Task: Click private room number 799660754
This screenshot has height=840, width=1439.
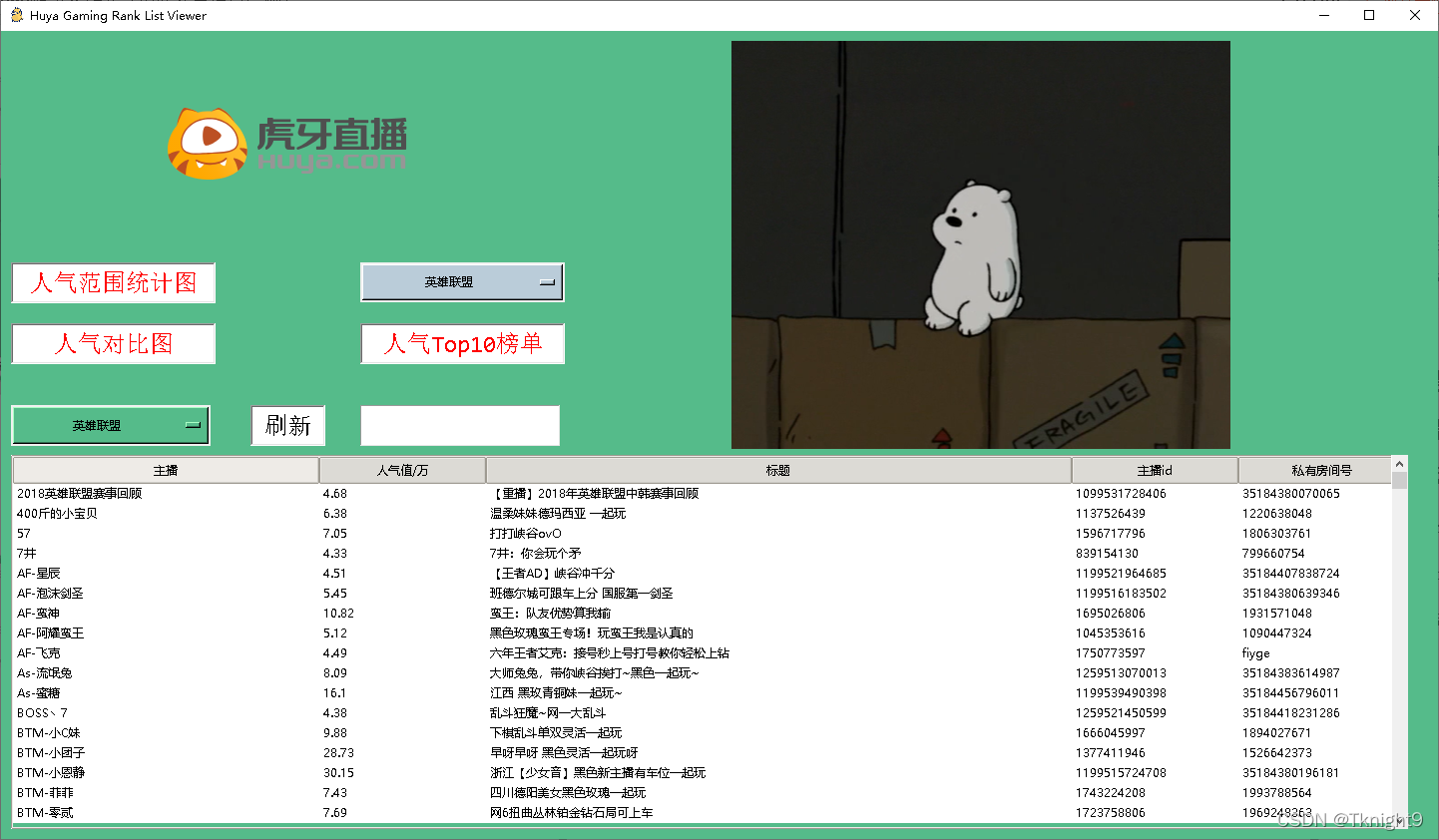Action: pos(1273,553)
